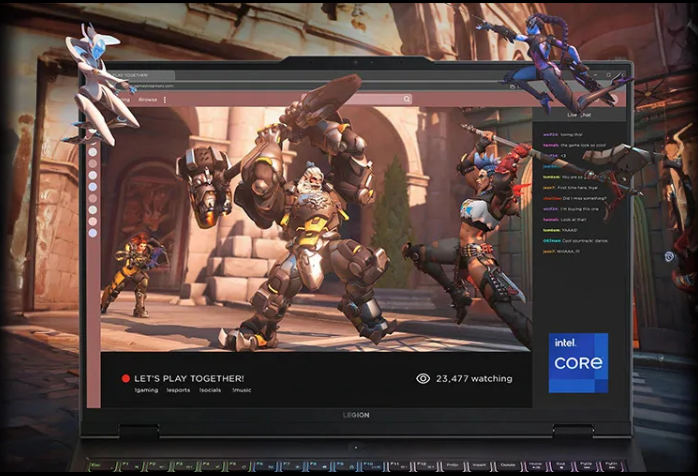Image resolution: width=698 pixels, height=476 pixels.
Task: Open the !gaming tag
Action: [x=146, y=390]
